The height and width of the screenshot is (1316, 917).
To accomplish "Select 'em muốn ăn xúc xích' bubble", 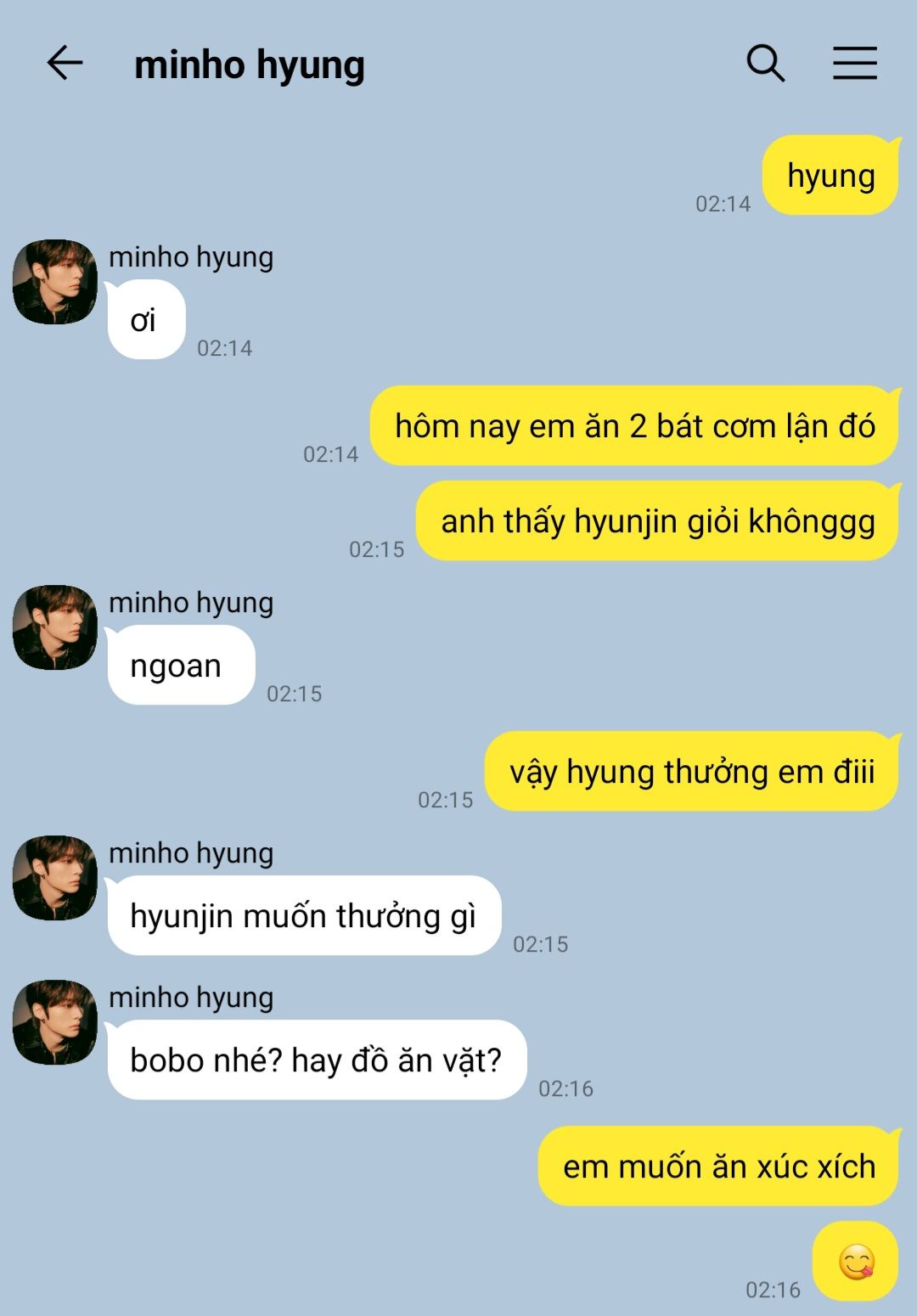I will [719, 1166].
